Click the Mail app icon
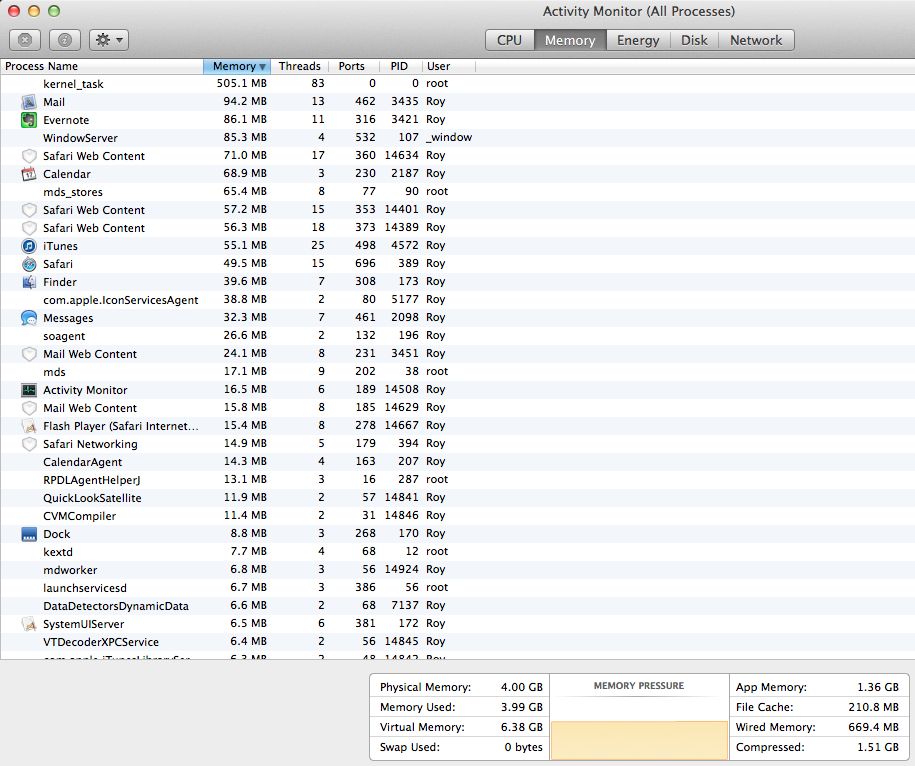Image resolution: width=915 pixels, height=766 pixels. [x=29, y=102]
